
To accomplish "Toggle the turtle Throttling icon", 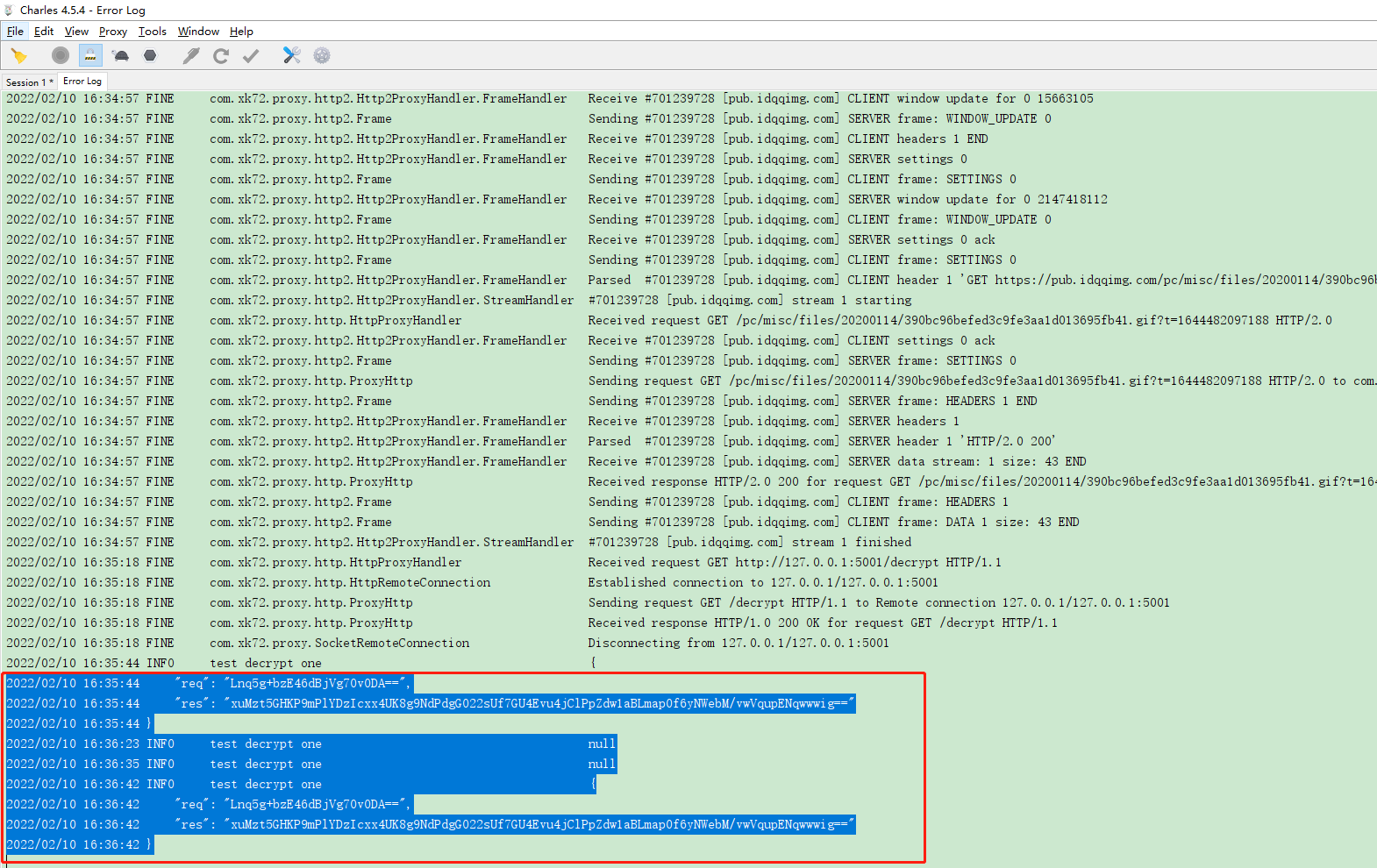I will click(121, 56).
